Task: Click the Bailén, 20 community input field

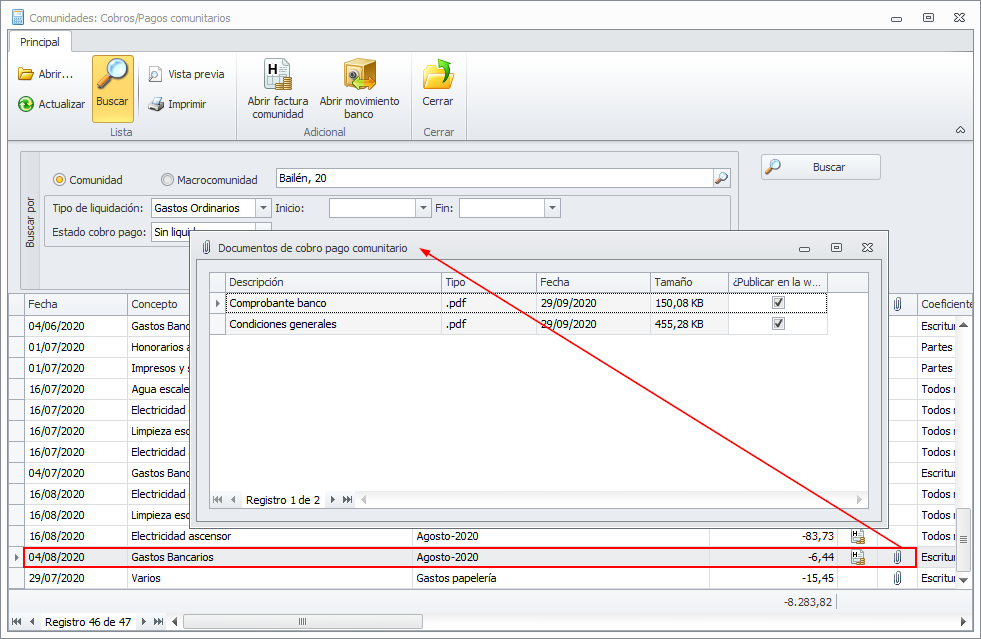Action: point(493,178)
